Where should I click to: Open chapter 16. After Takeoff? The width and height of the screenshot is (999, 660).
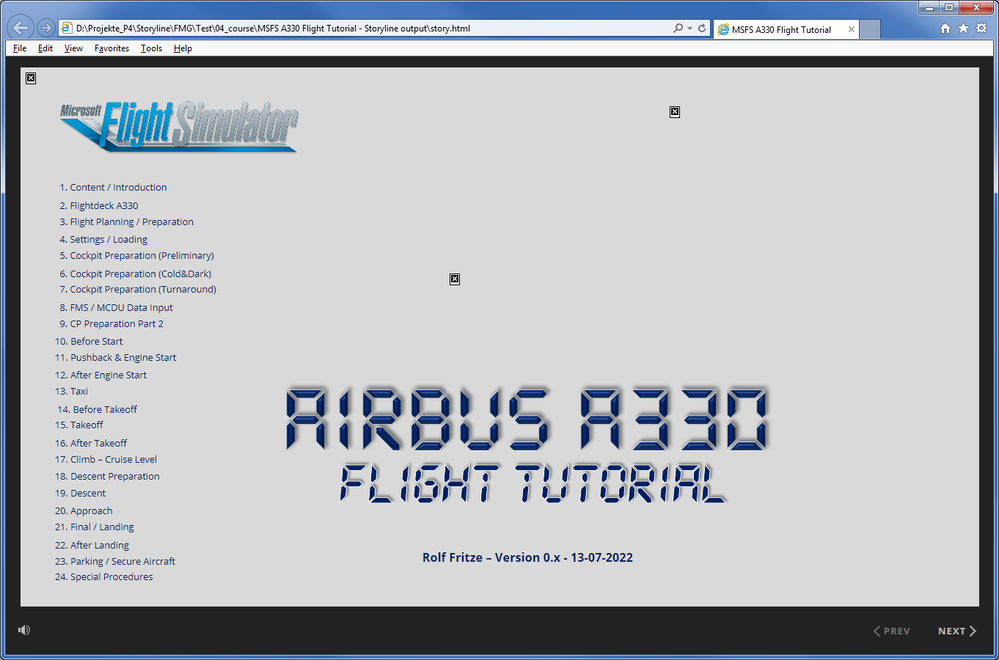coord(90,443)
